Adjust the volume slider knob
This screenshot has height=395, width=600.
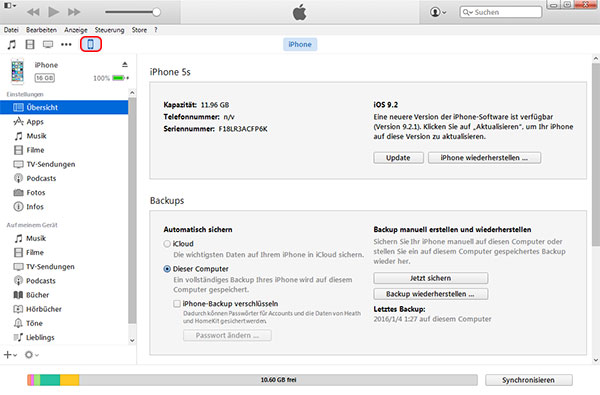156,12
